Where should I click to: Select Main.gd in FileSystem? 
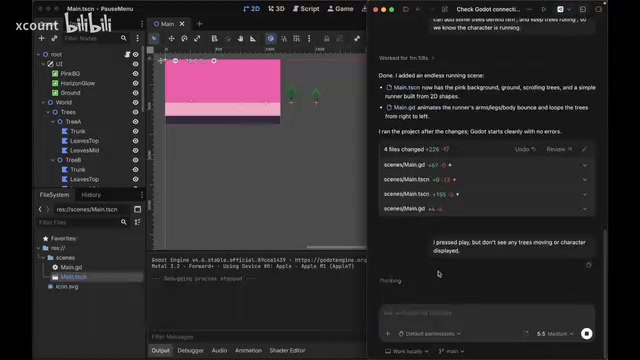point(71,267)
